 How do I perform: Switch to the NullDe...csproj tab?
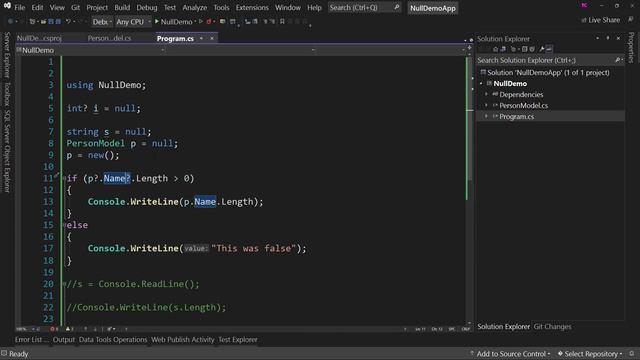[x=39, y=38]
